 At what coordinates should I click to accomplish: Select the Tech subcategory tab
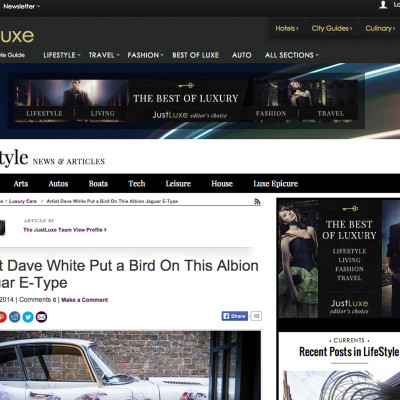pyautogui.click(x=137, y=184)
